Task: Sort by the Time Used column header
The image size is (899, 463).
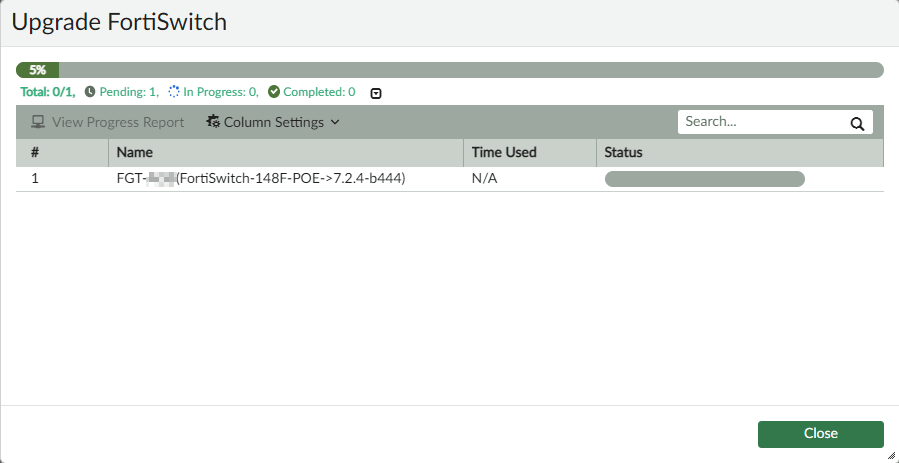Action: click(530, 152)
